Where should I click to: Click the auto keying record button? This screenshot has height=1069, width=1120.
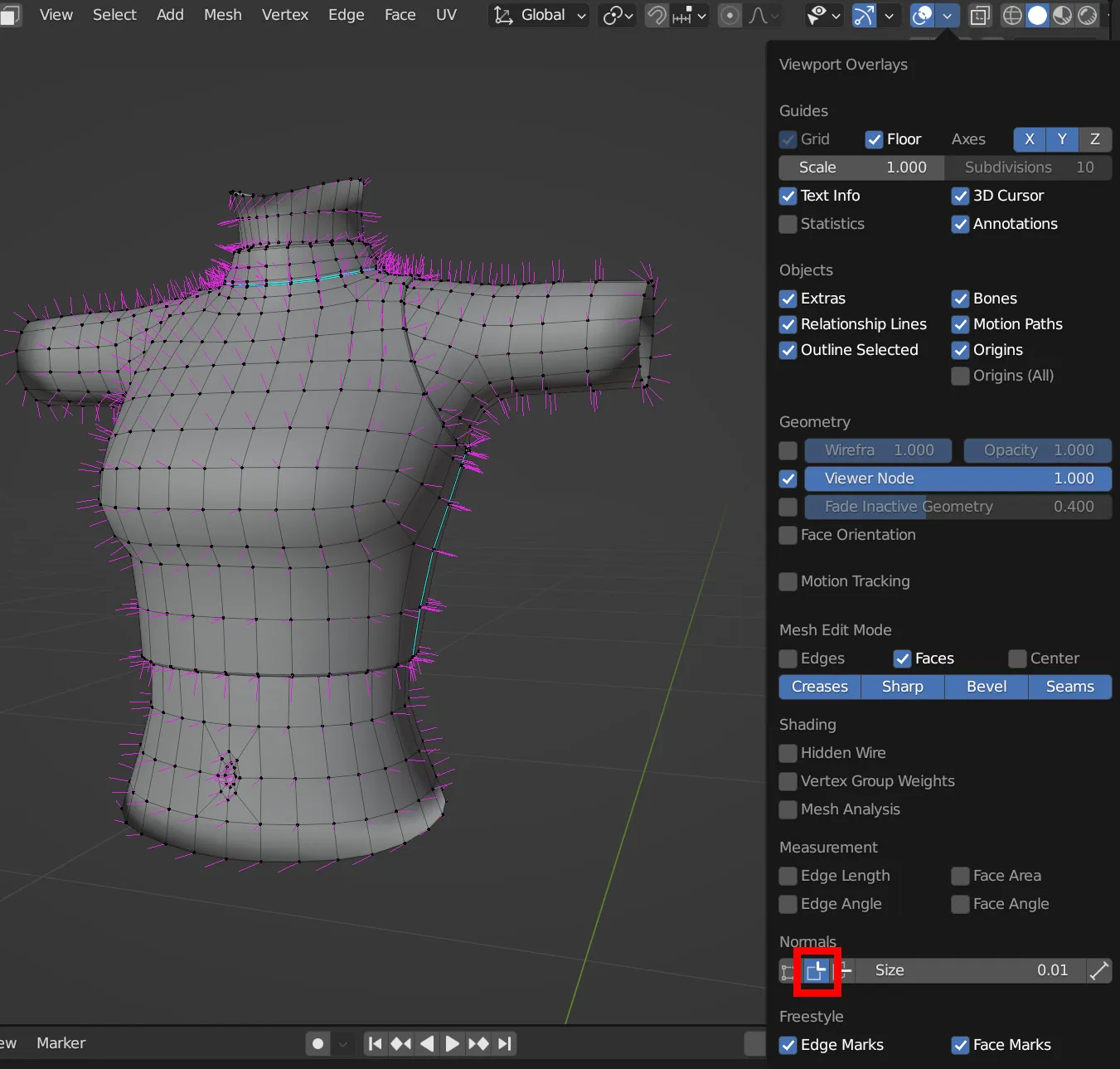click(318, 1043)
